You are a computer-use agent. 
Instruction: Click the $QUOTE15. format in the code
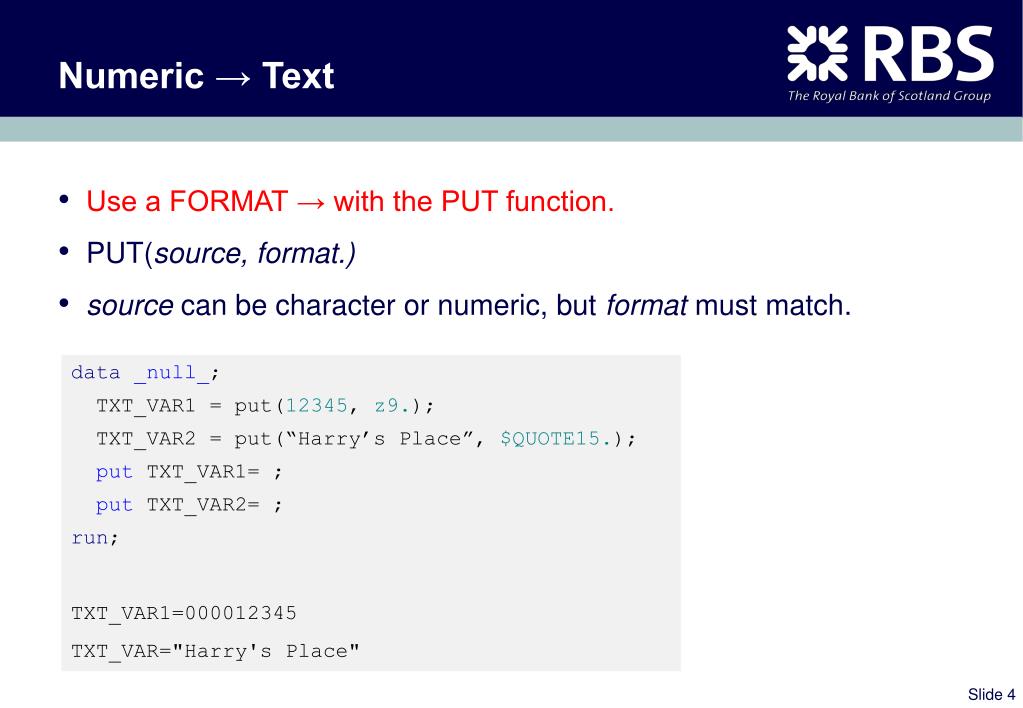coord(555,439)
